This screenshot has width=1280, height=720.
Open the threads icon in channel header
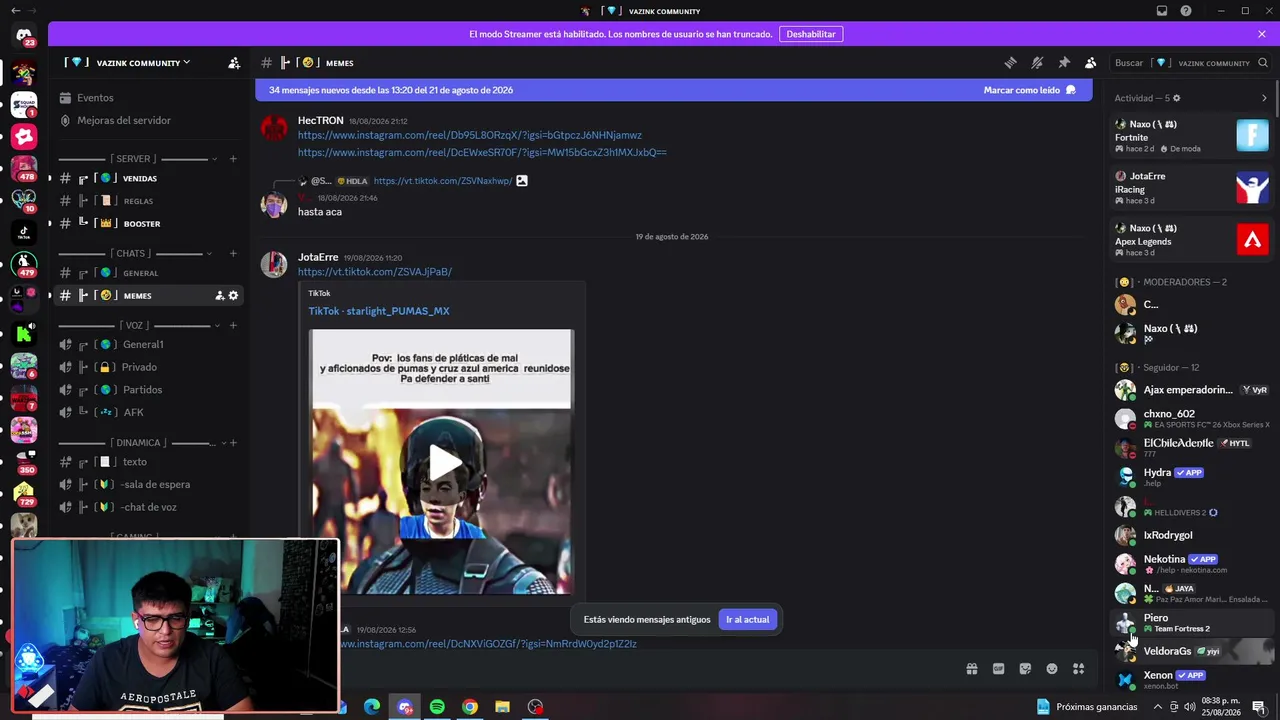(x=1010, y=63)
